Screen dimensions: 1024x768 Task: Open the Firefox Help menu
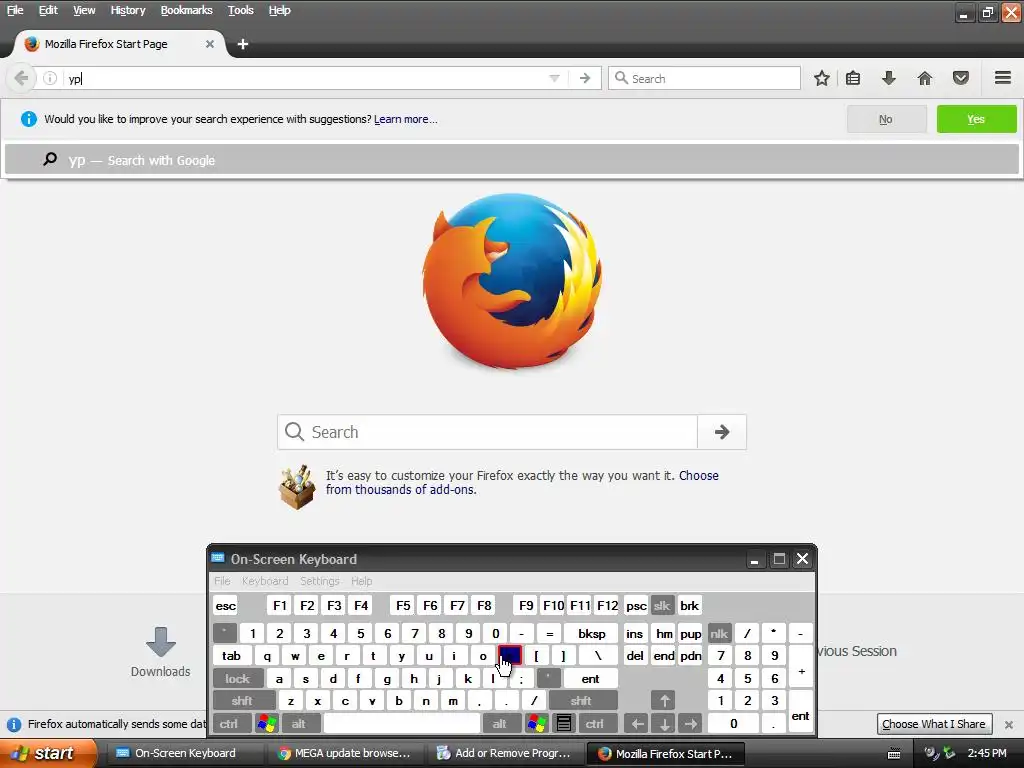tap(280, 10)
